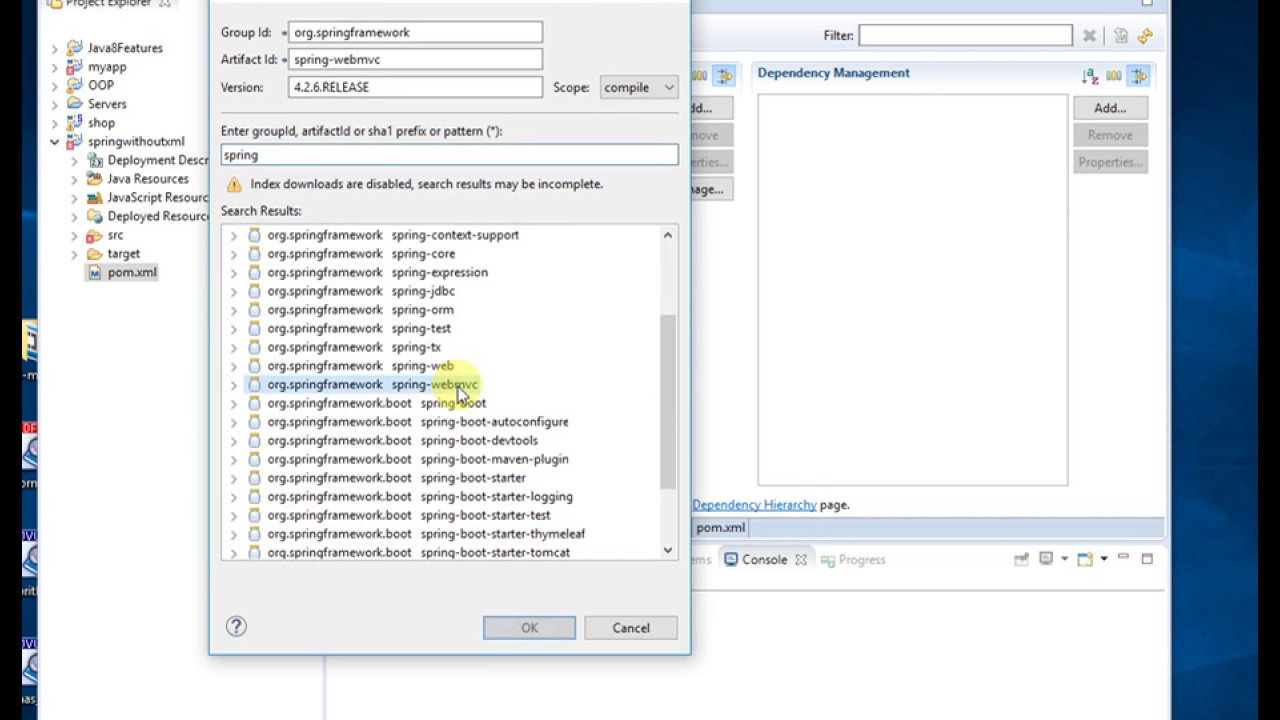Click the open new console icon

click(1085, 559)
